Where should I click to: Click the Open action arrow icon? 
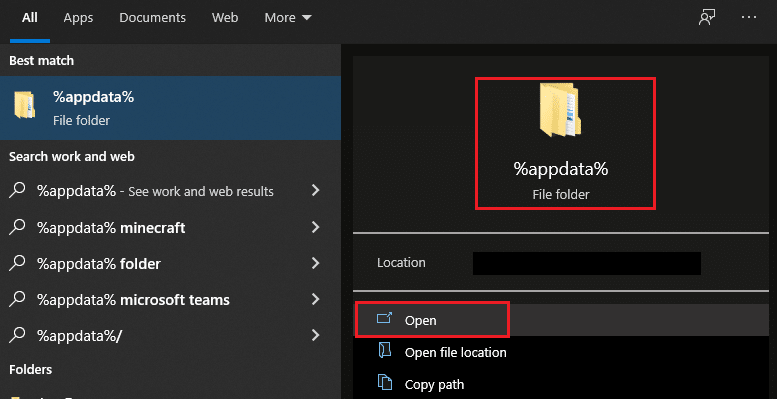pos(384,318)
